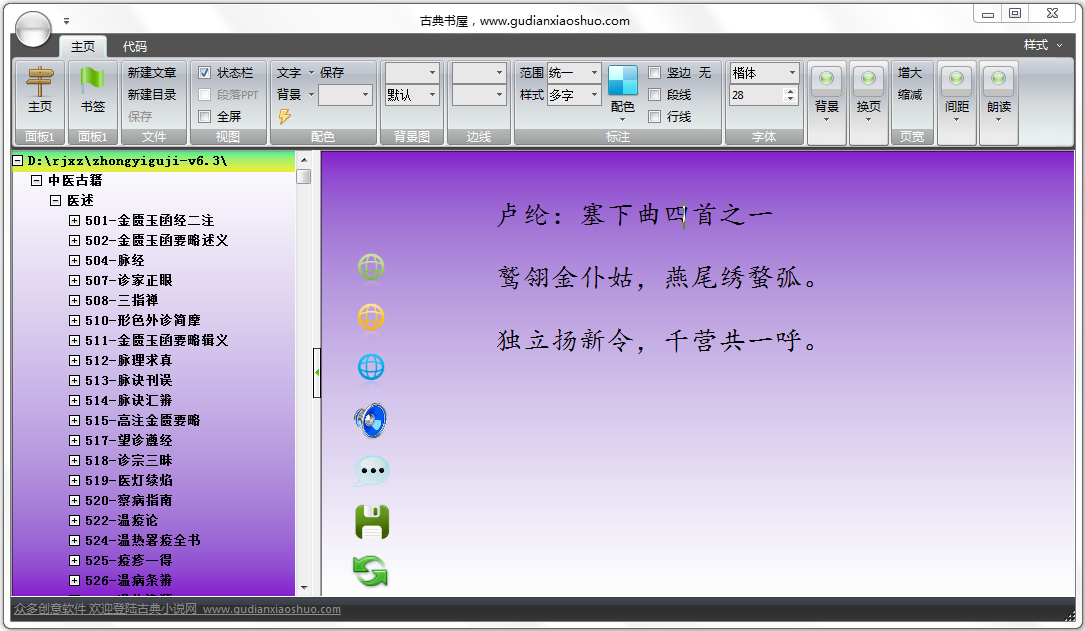Collapse the 医述 tree node
Viewport: 1085px width, 631px height.
point(55,201)
